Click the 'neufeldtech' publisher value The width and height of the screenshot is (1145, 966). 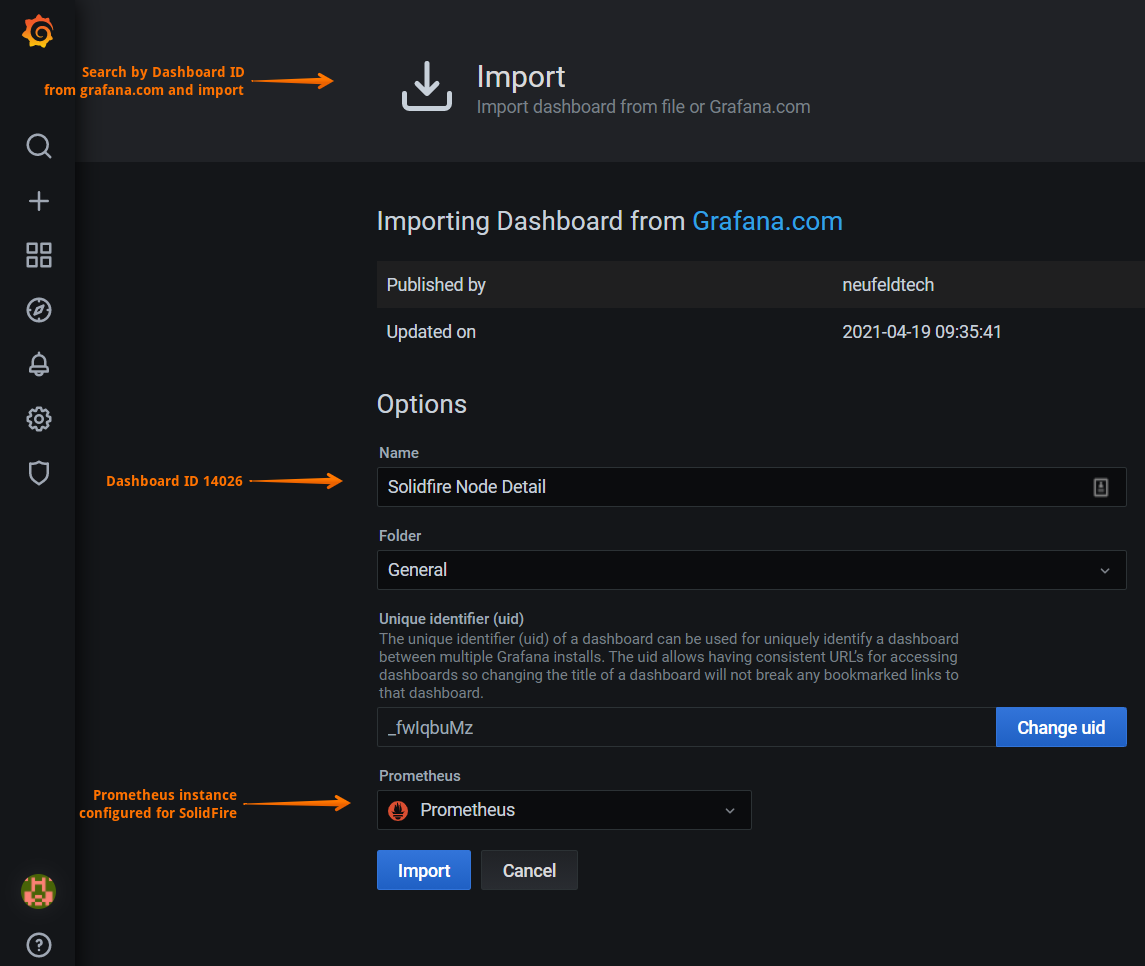888,285
